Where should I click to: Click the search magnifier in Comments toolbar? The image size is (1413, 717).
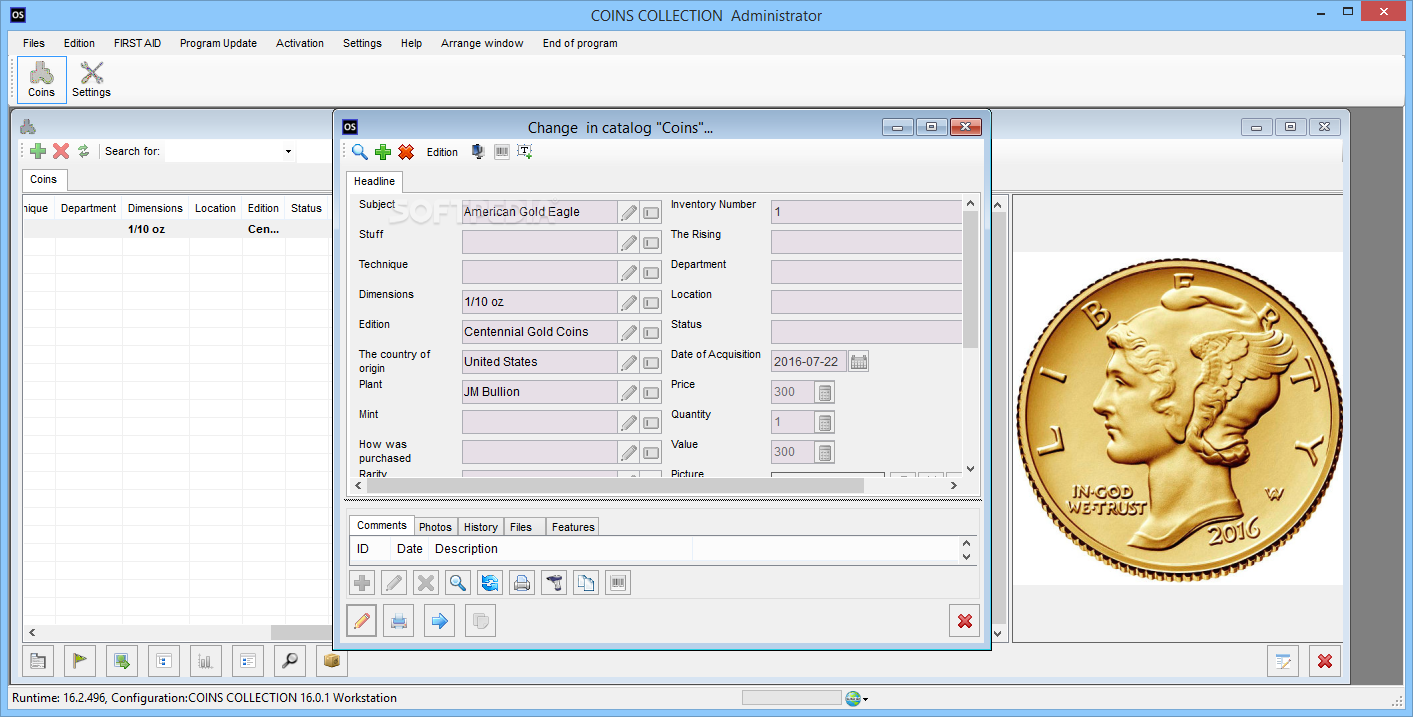click(x=458, y=583)
